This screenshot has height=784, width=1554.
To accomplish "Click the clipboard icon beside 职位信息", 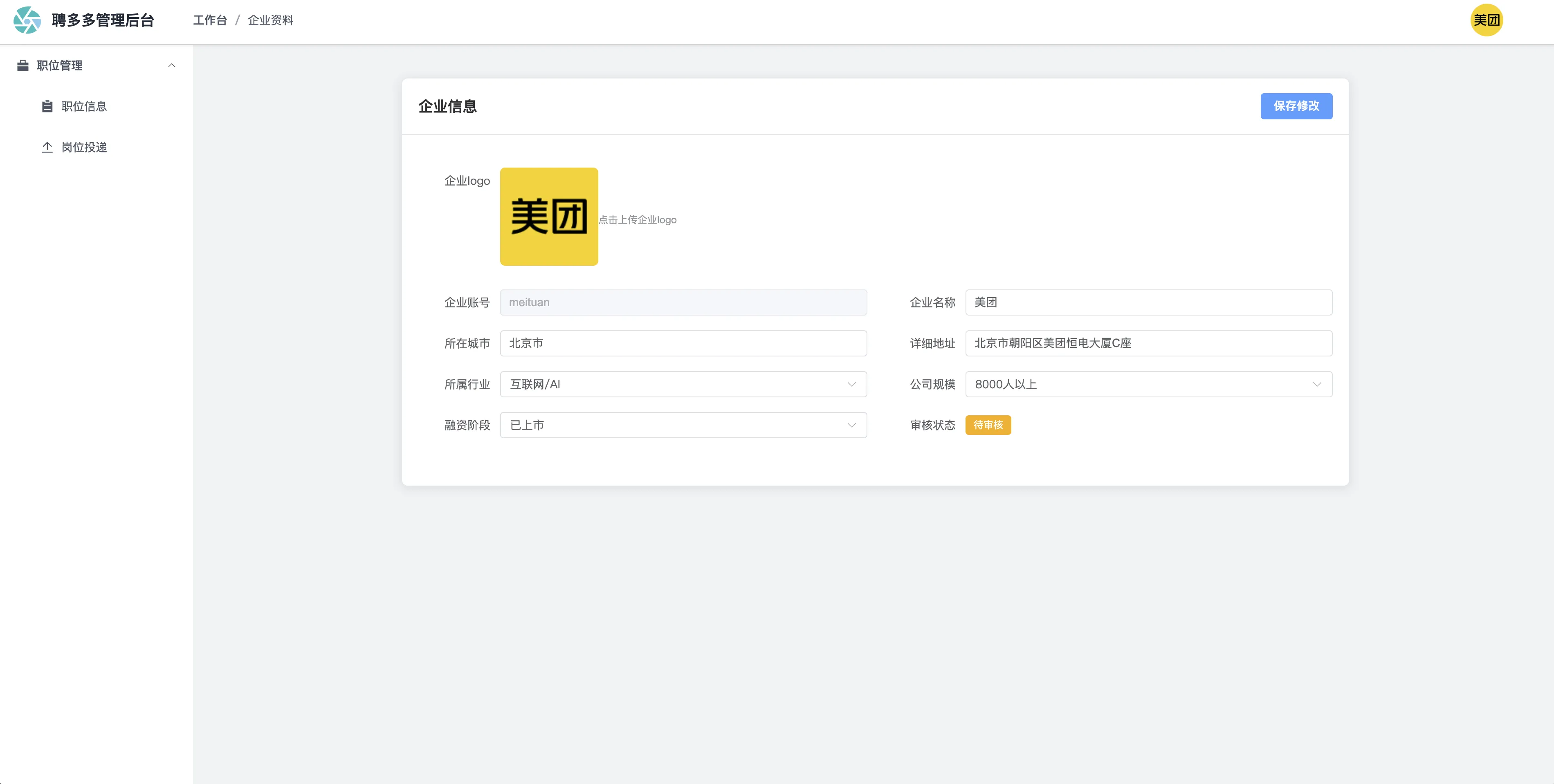I will click(x=47, y=107).
